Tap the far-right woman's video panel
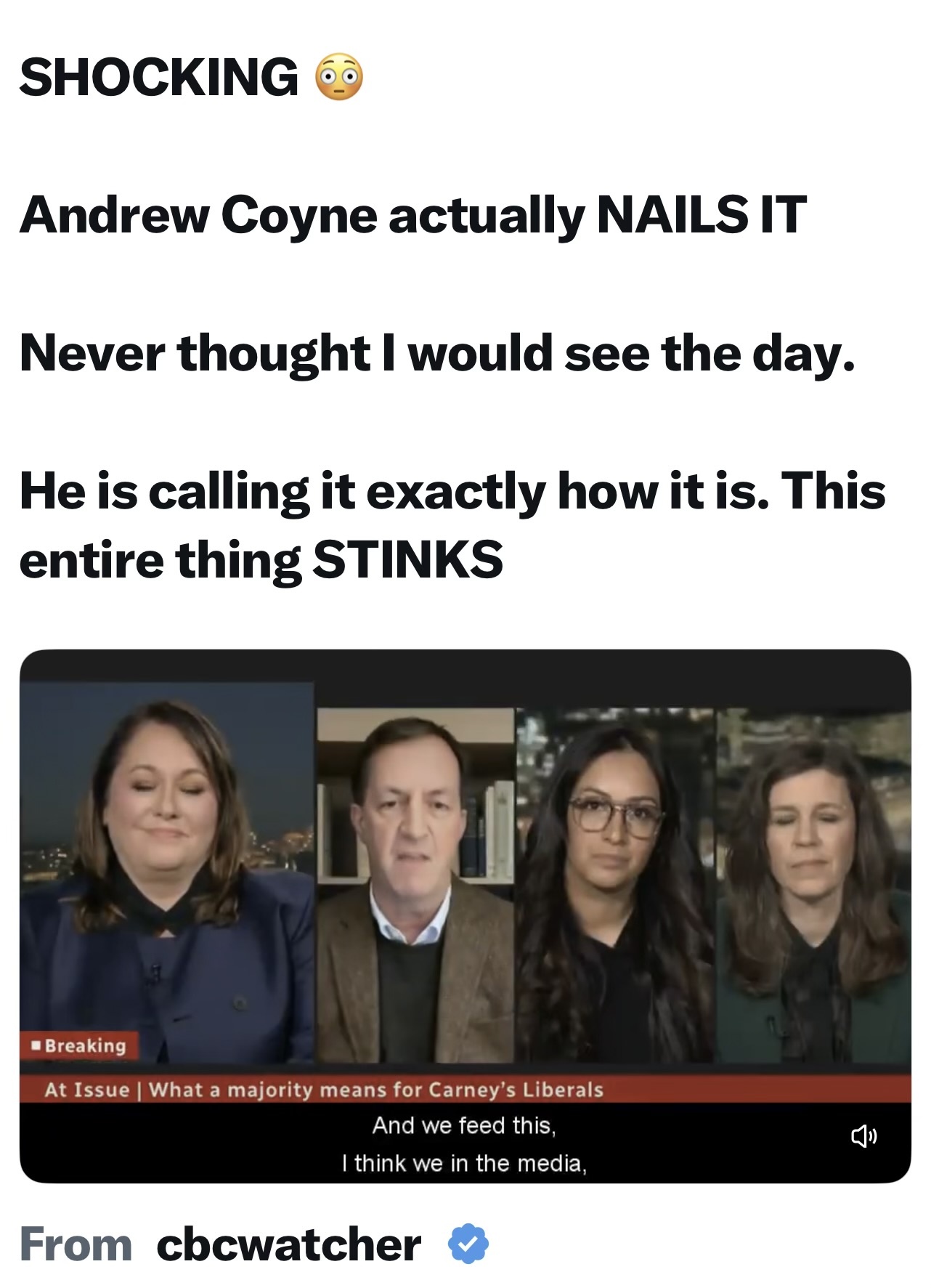931x1288 pixels. (x=813, y=884)
